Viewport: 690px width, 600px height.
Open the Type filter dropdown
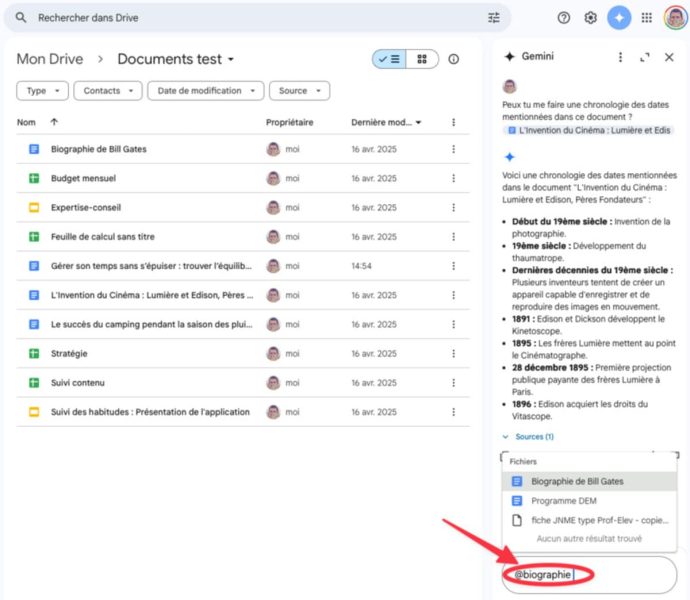pyautogui.click(x=43, y=91)
